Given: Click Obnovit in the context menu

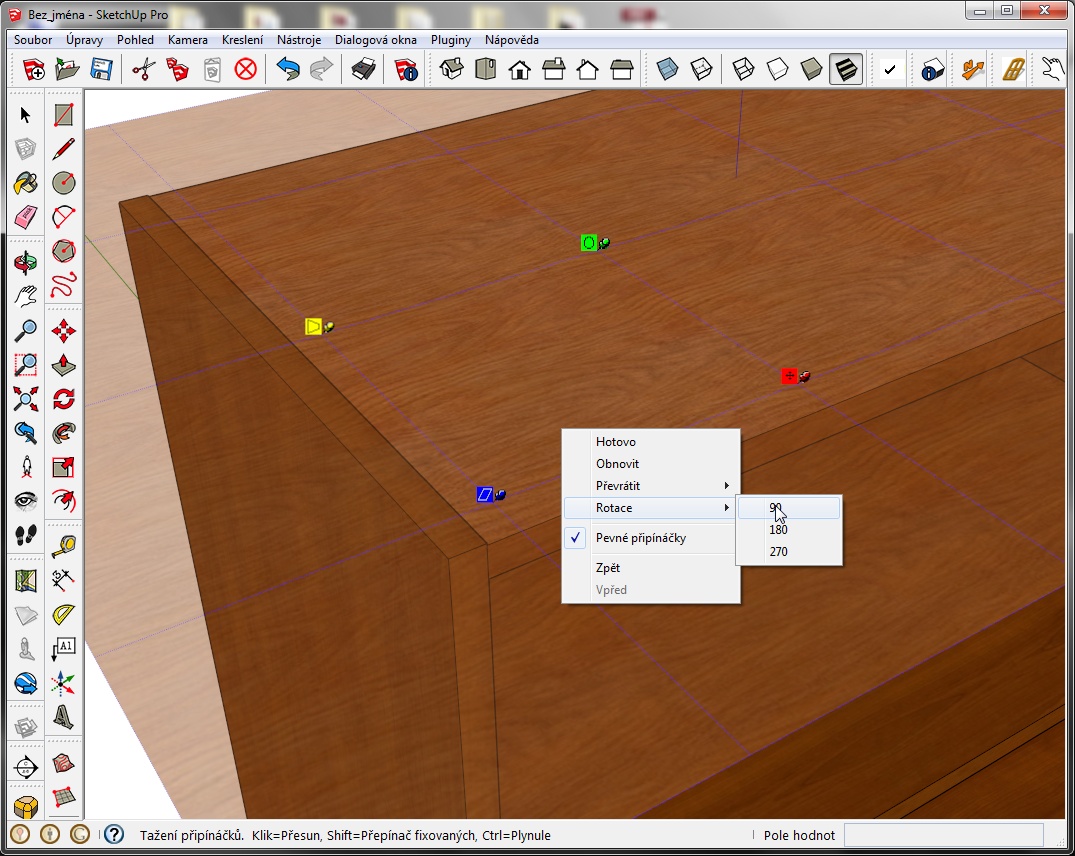Looking at the screenshot, I should tap(617, 464).
